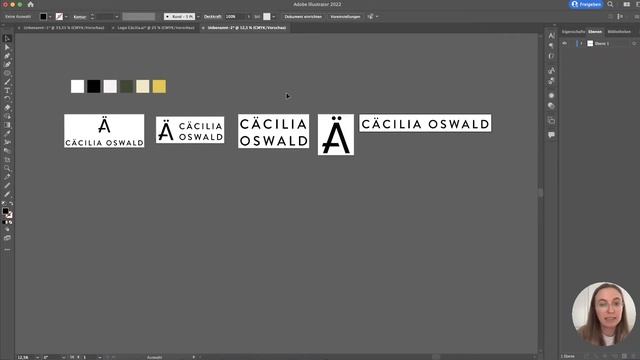Switch to the Eigenschaften panel tab

[x=573, y=32]
